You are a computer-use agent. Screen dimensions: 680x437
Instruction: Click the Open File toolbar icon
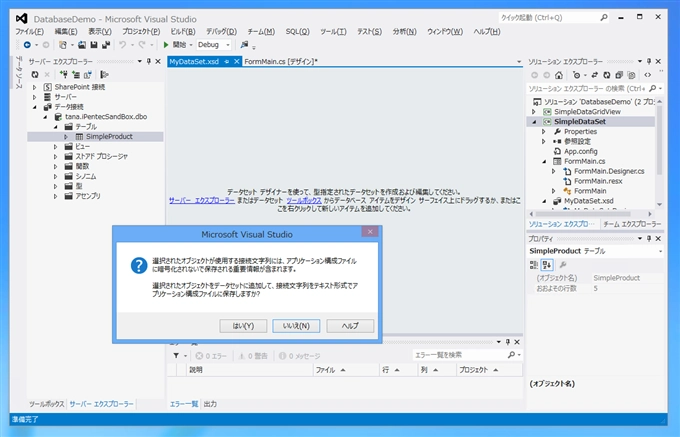coord(82,45)
